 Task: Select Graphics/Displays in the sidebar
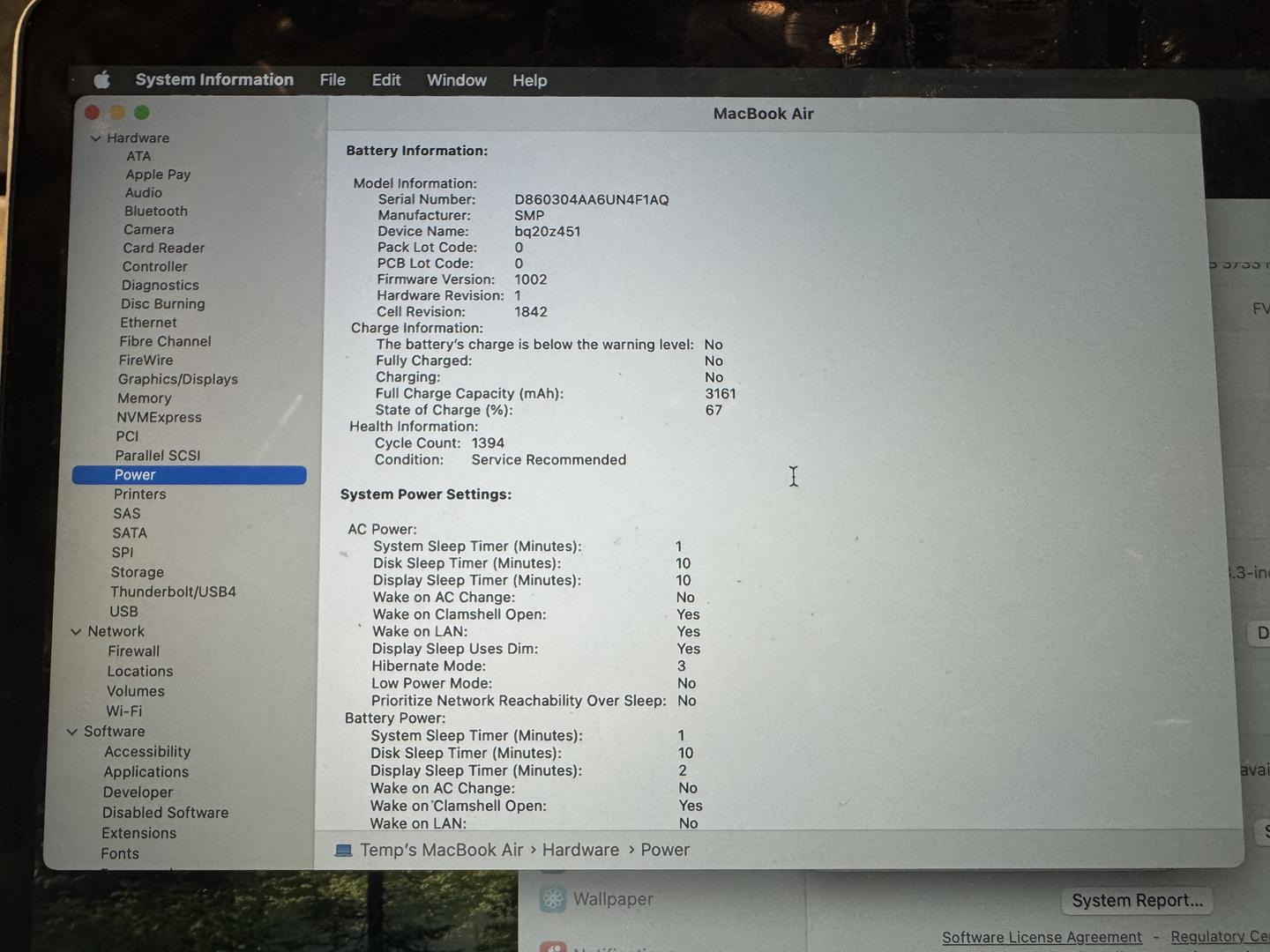click(178, 380)
